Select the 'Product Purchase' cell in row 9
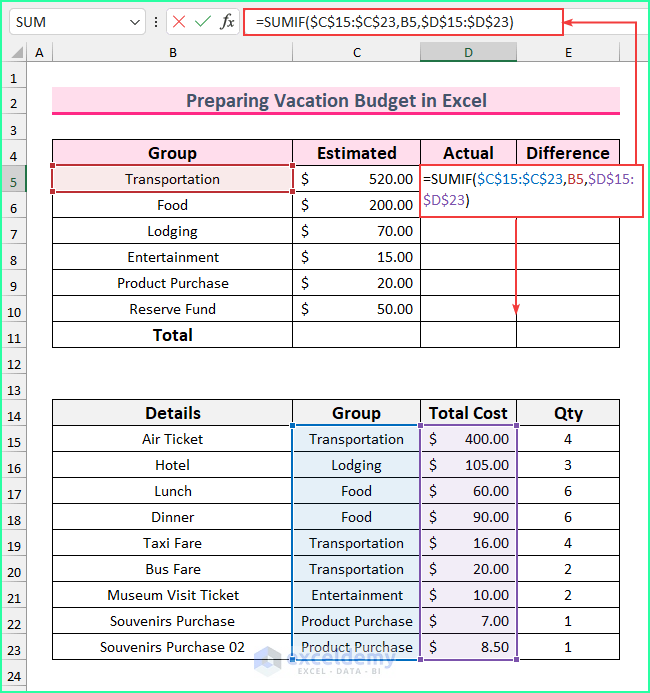The height and width of the screenshot is (693, 650). [172, 283]
